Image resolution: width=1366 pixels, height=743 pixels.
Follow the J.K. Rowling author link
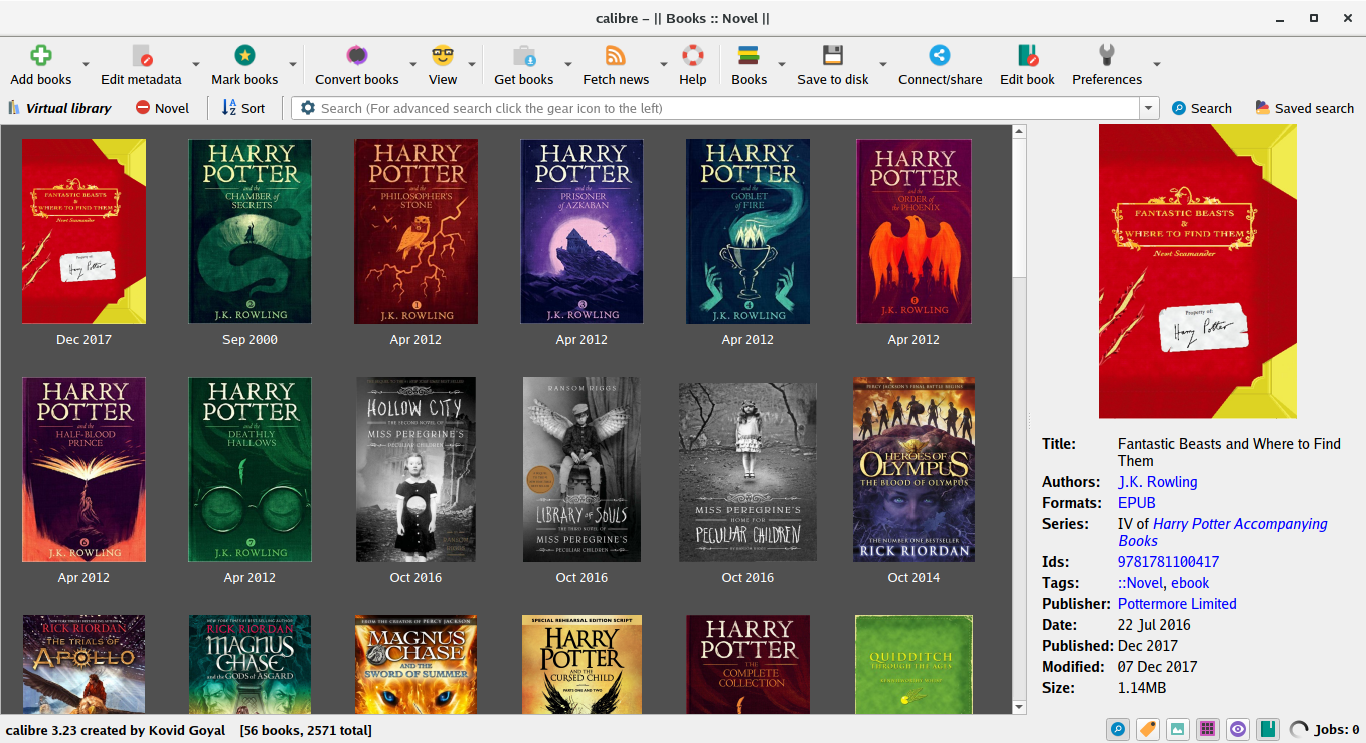(1157, 482)
